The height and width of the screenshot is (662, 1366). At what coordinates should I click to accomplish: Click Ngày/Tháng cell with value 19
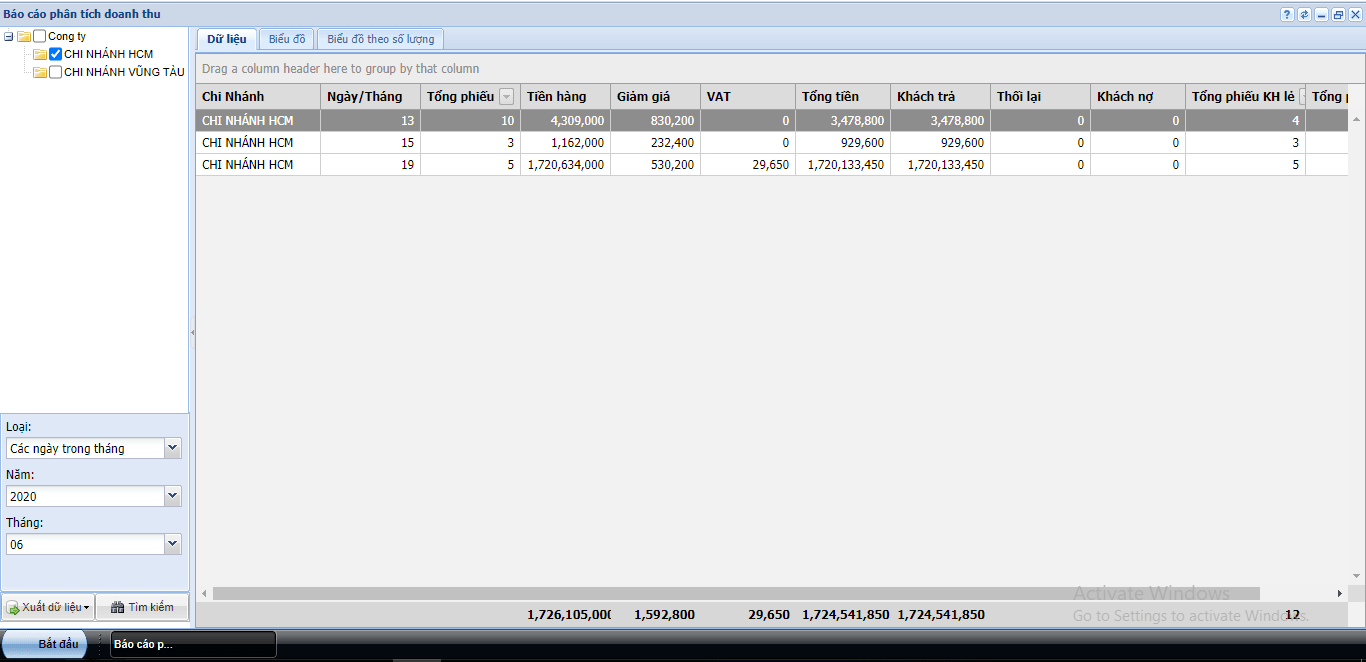coord(370,164)
